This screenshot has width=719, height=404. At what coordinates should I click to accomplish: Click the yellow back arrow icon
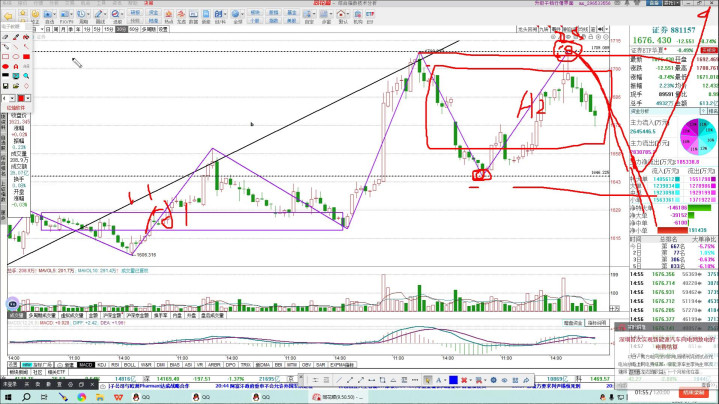click(x=8, y=17)
